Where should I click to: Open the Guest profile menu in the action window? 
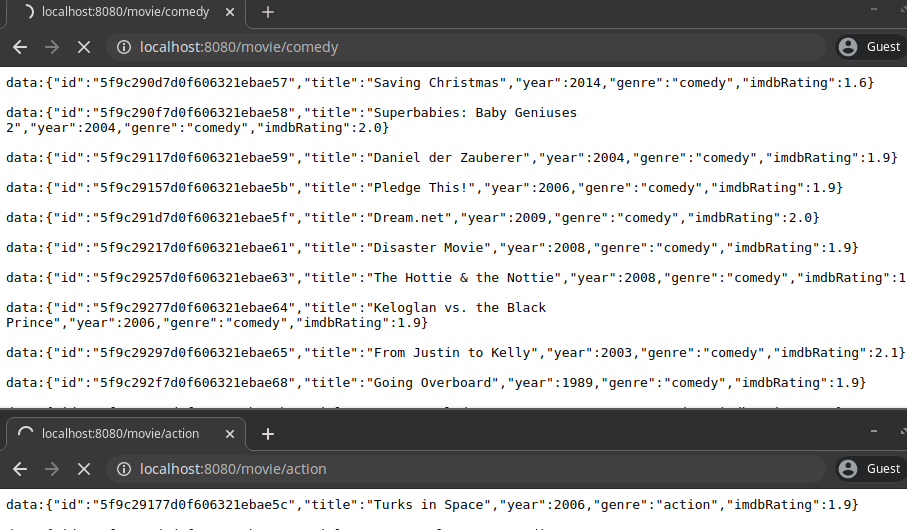pos(870,469)
